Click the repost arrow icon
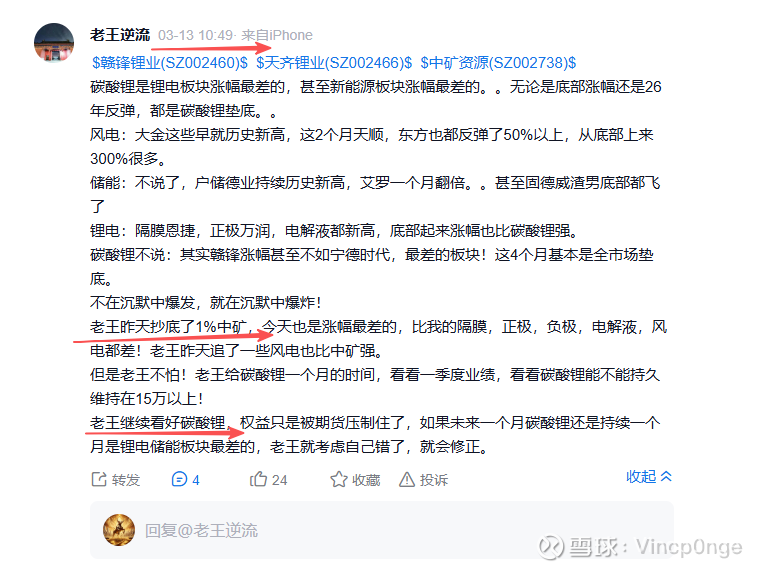The height and width of the screenshot is (570, 764). pyautogui.click(x=99, y=479)
